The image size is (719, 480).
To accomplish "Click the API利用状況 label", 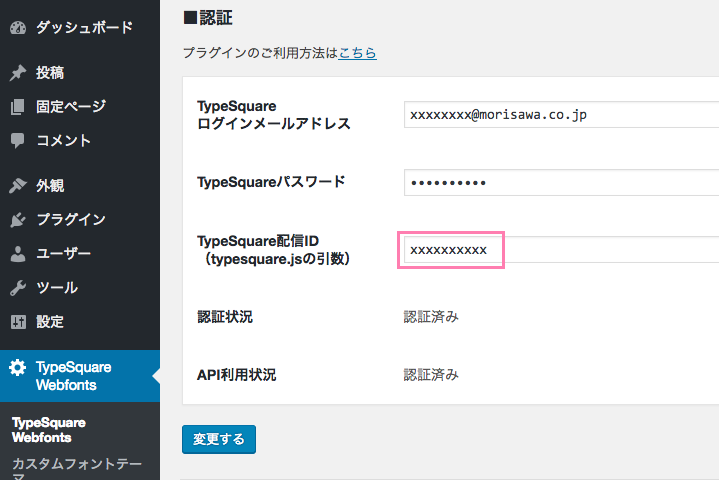I will pos(237,375).
